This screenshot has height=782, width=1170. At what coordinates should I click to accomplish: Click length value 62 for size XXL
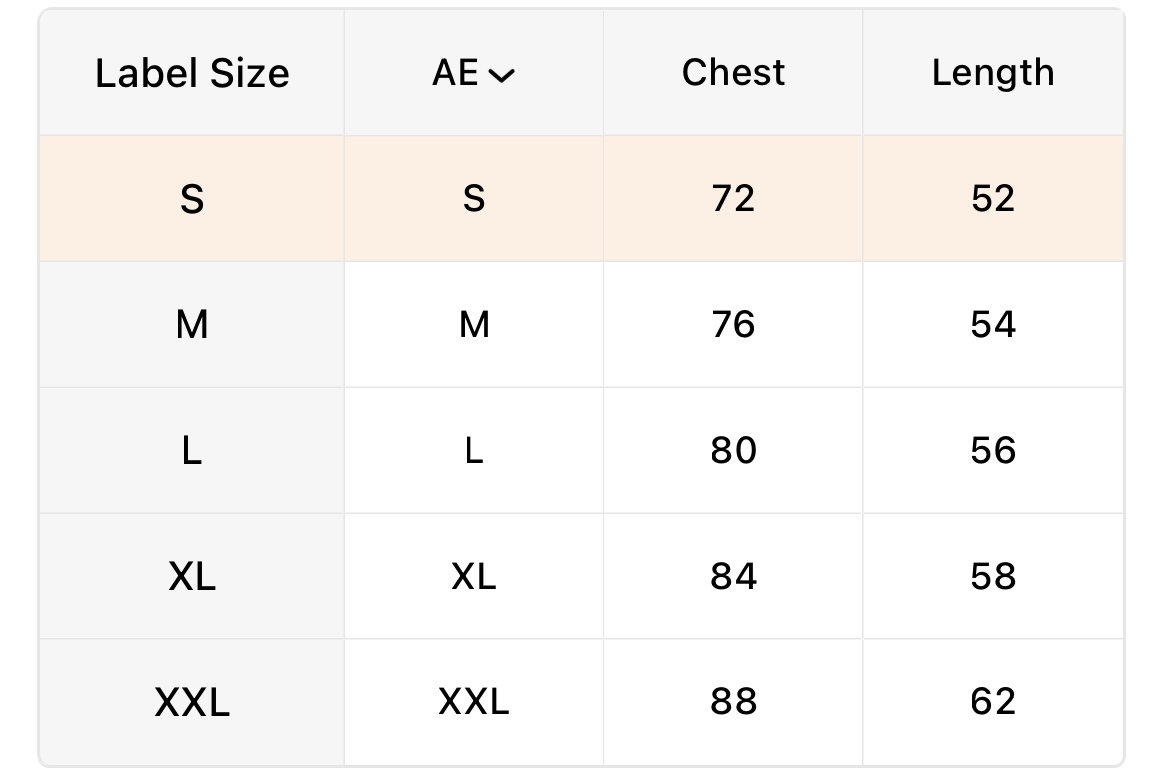993,702
